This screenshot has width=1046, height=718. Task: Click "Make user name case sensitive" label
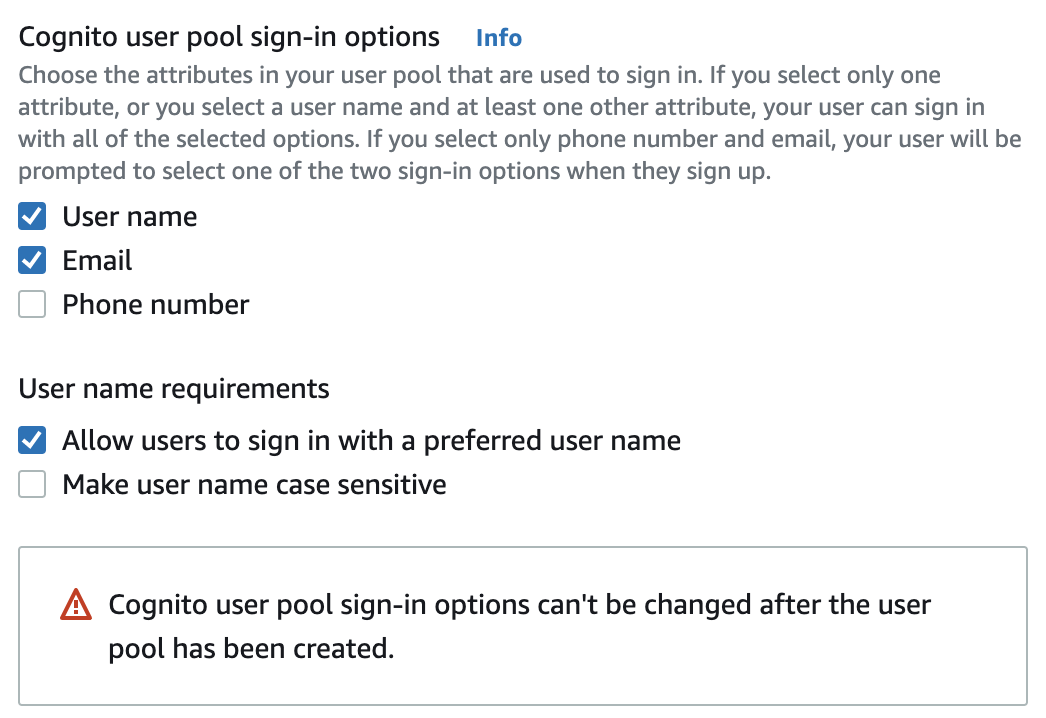[254, 485]
